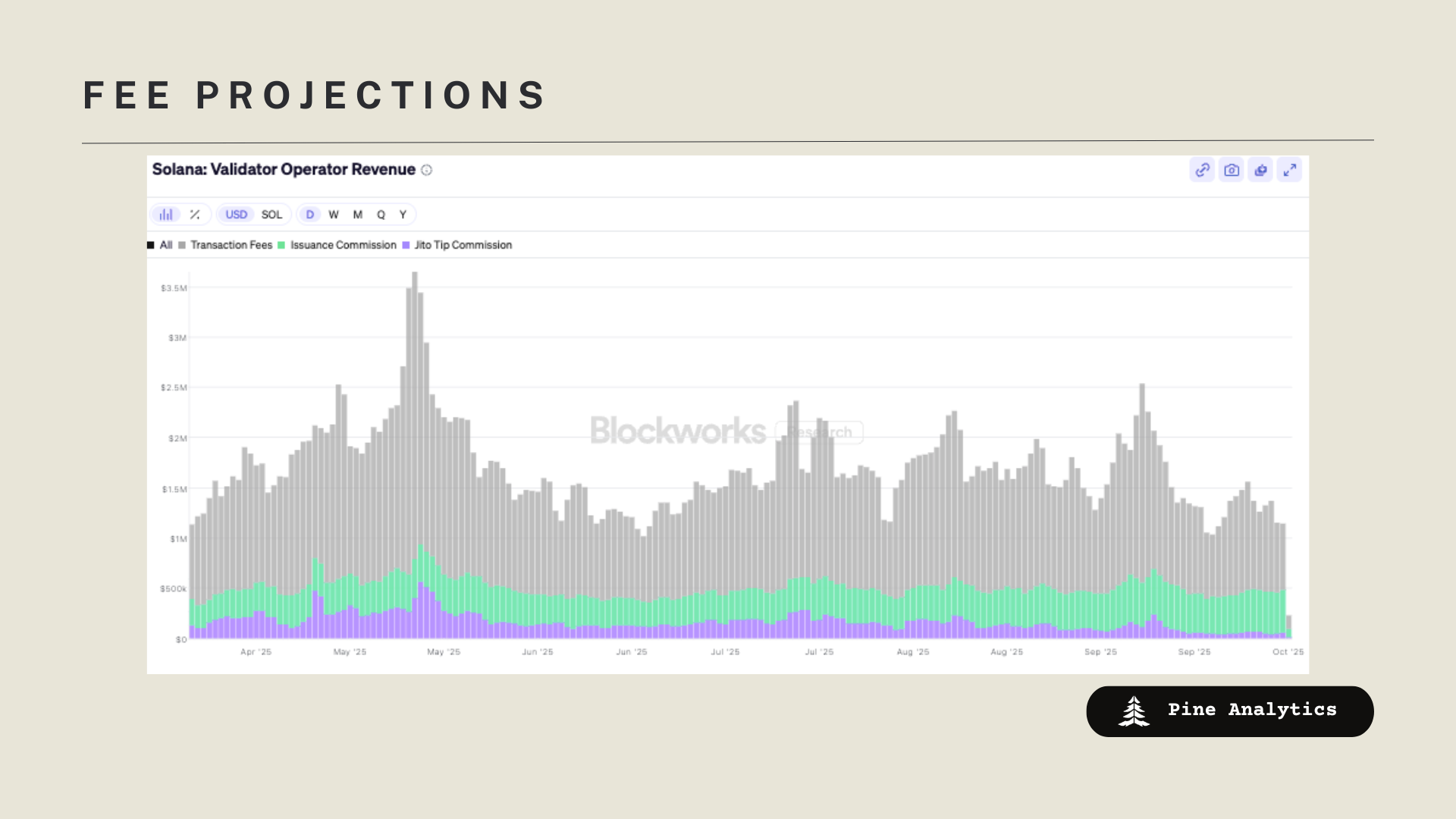Toggle Transaction Fees legend entry
The width and height of the screenshot is (1456, 819).
[x=231, y=245]
